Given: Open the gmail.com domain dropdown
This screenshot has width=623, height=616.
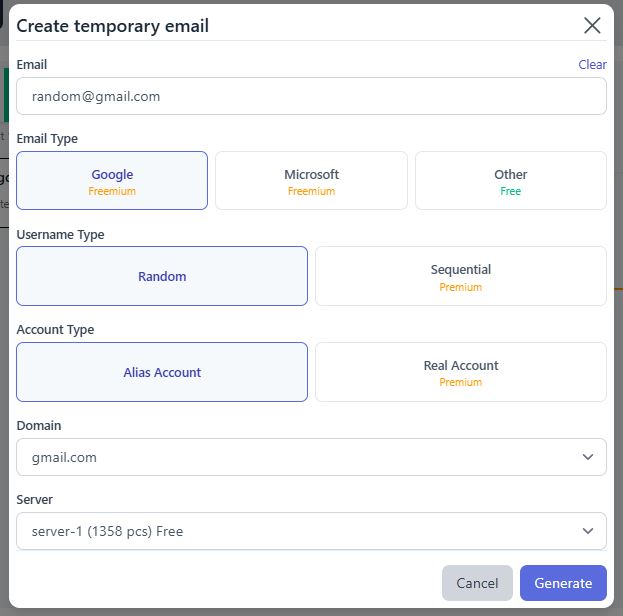Looking at the screenshot, I should pos(312,457).
